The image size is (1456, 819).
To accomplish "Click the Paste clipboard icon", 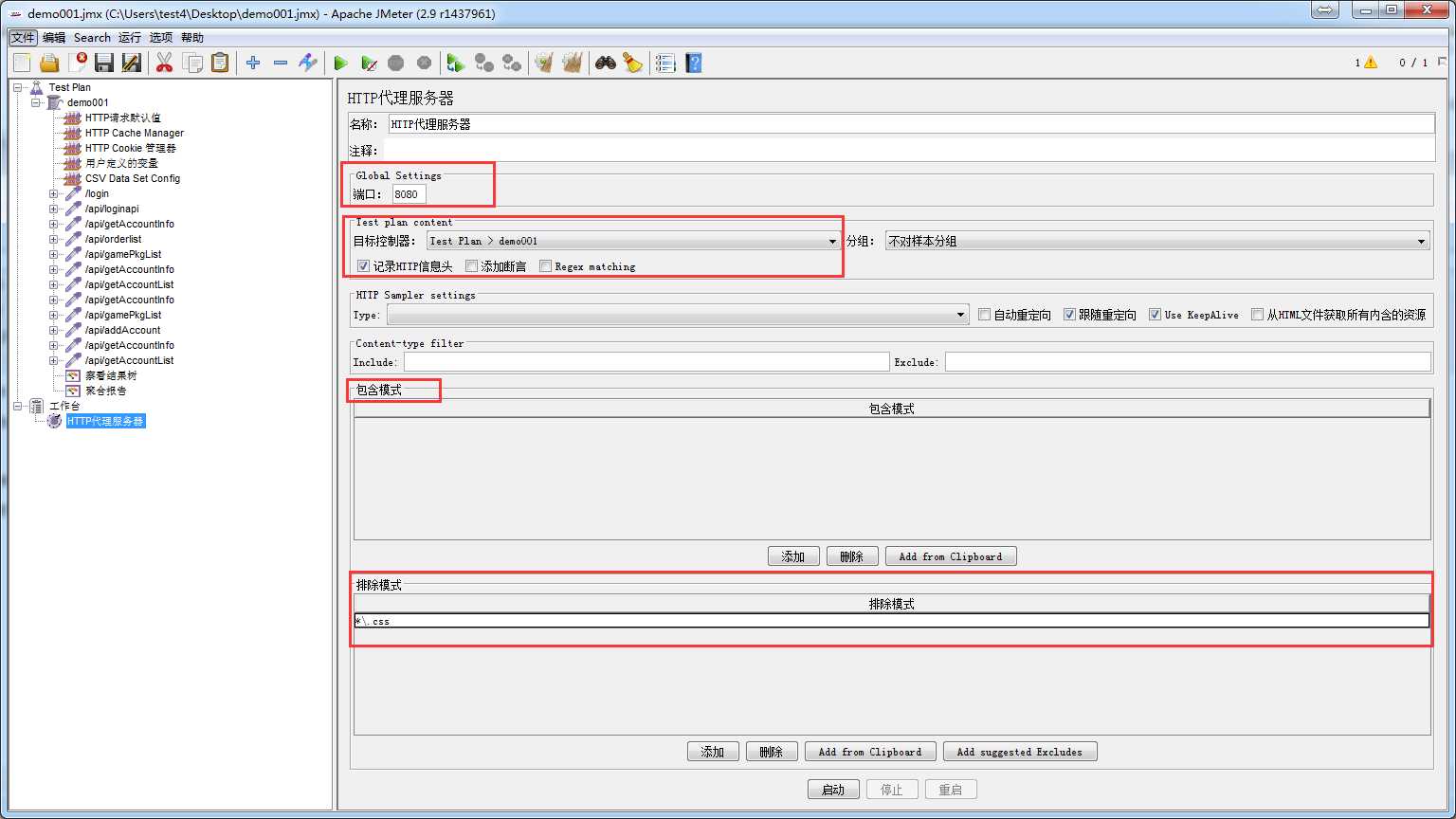I will click(220, 63).
